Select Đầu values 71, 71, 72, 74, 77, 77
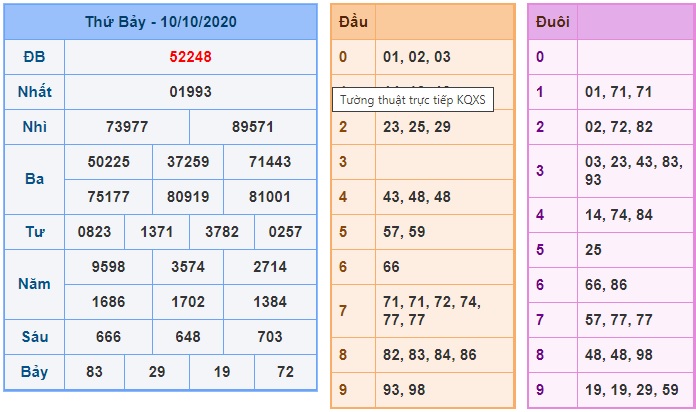The image size is (696, 412). (431, 311)
